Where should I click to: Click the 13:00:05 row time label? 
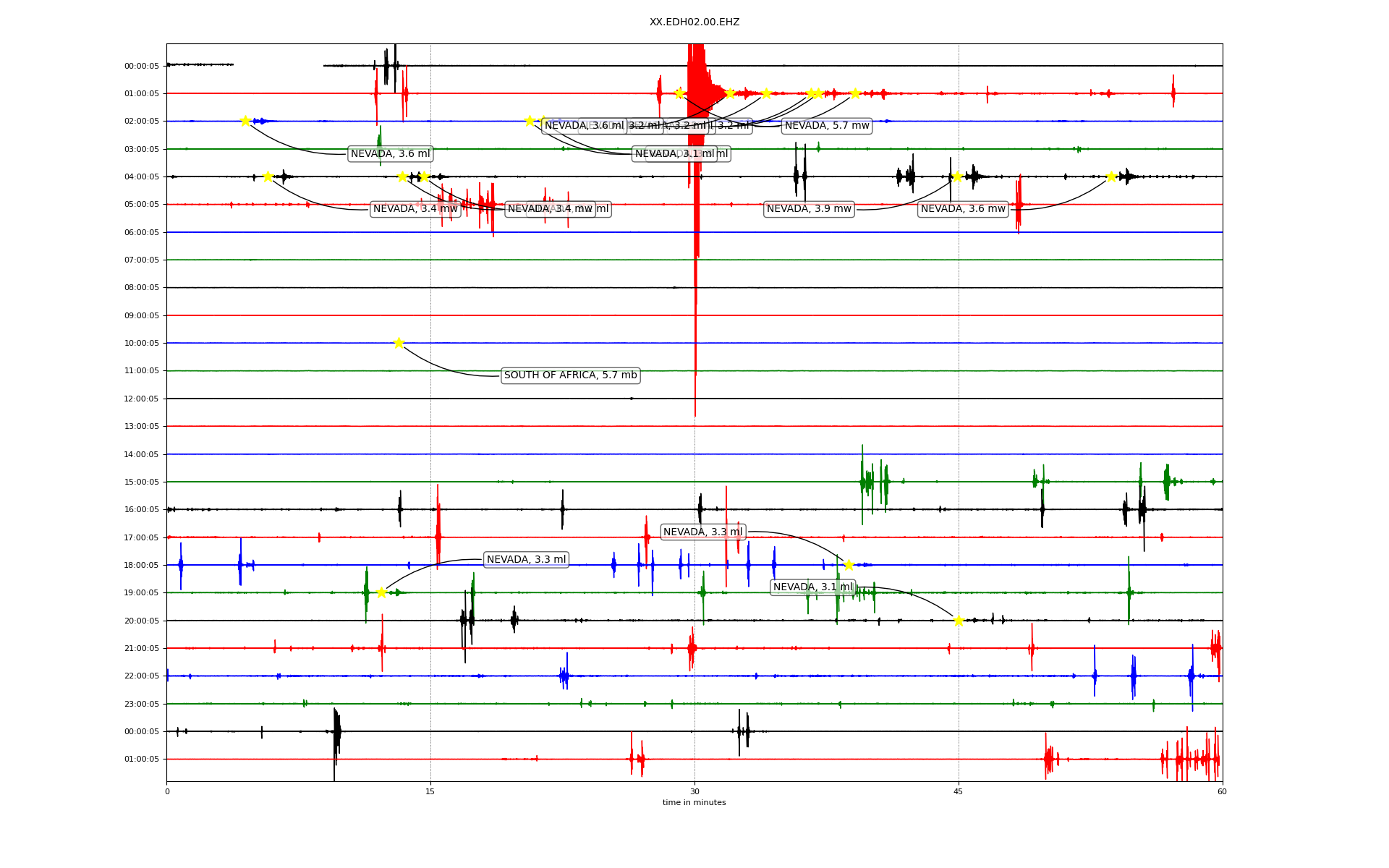[142, 427]
